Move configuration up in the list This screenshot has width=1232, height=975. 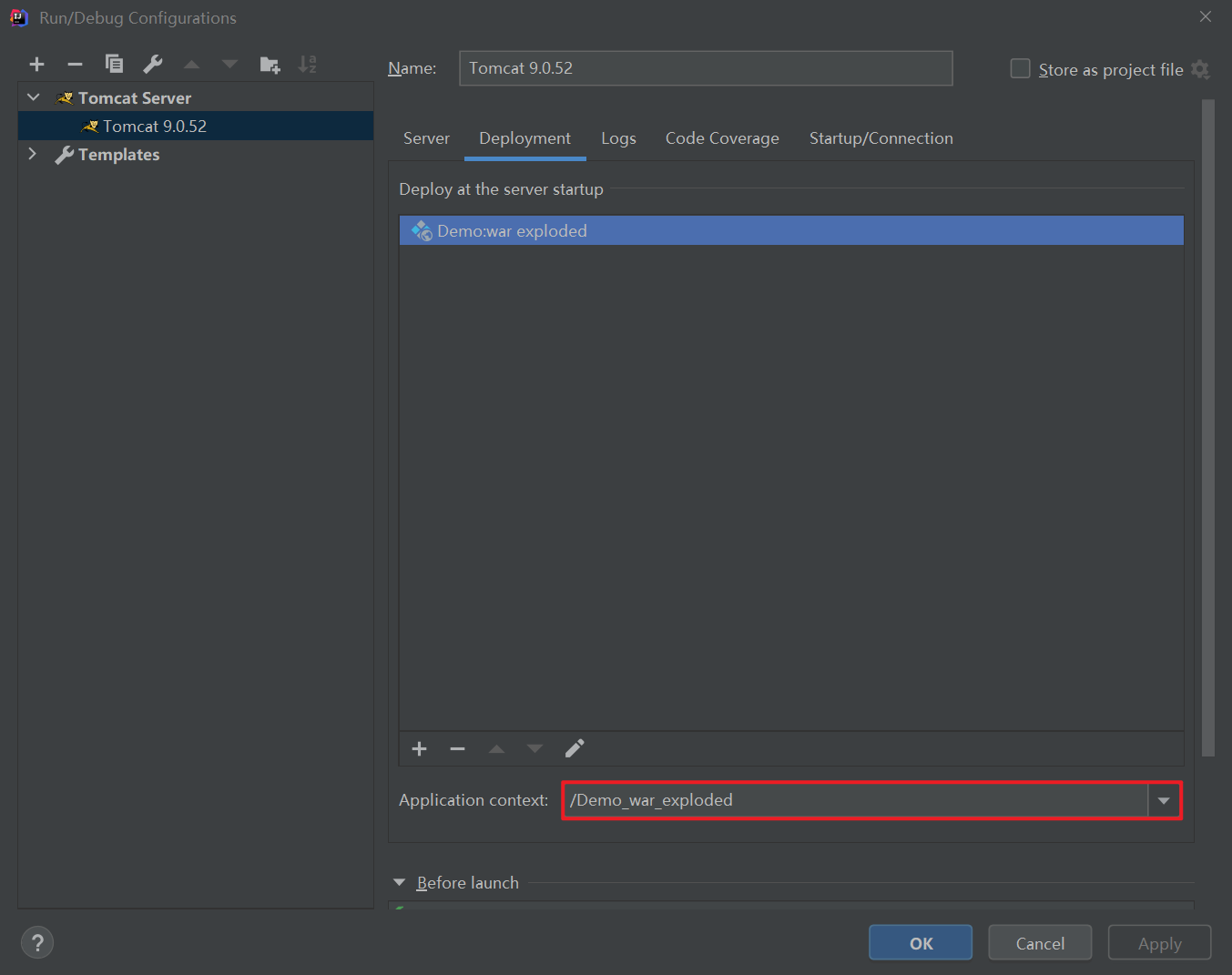click(191, 65)
